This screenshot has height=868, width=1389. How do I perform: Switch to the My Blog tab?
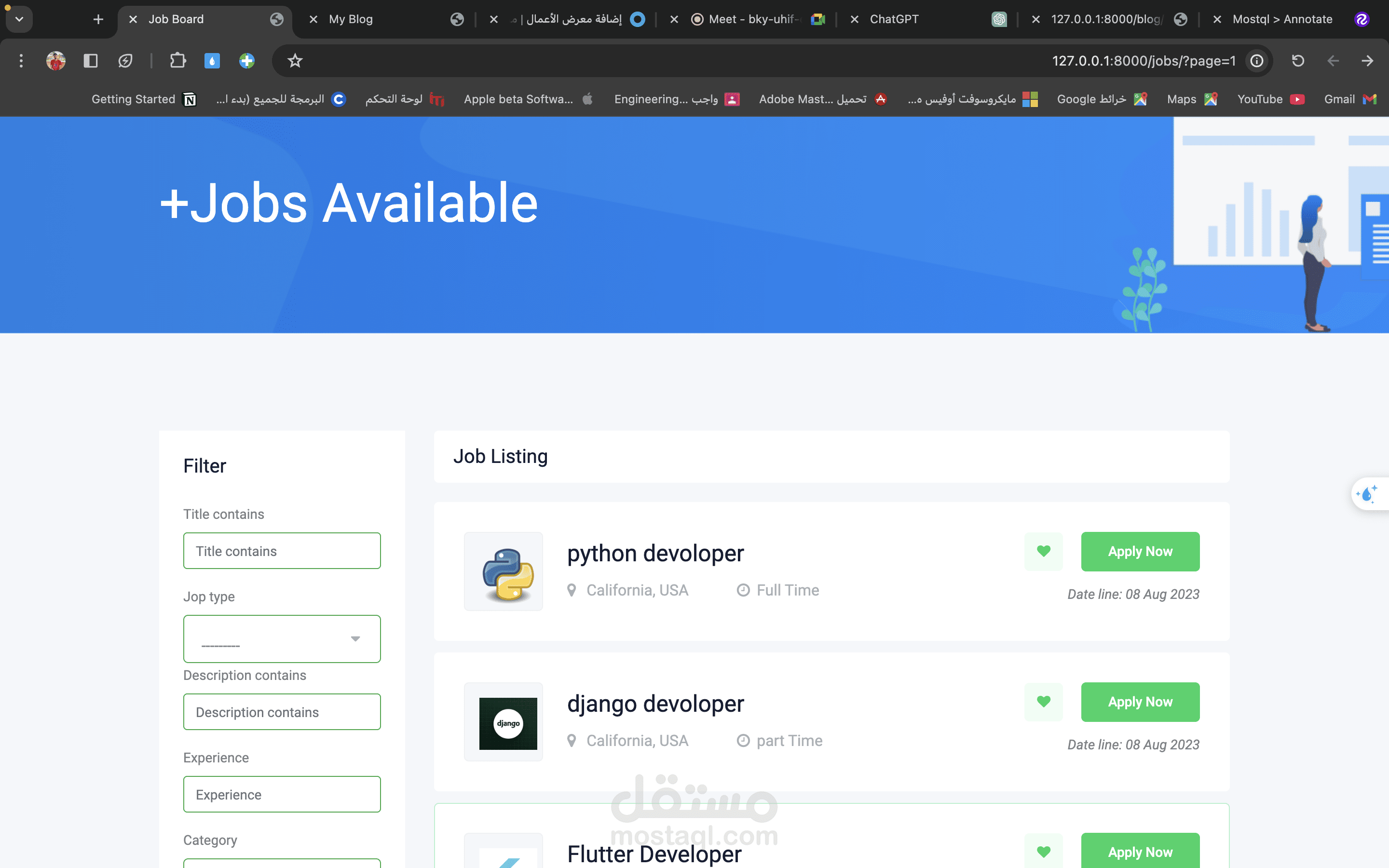coord(386,19)
